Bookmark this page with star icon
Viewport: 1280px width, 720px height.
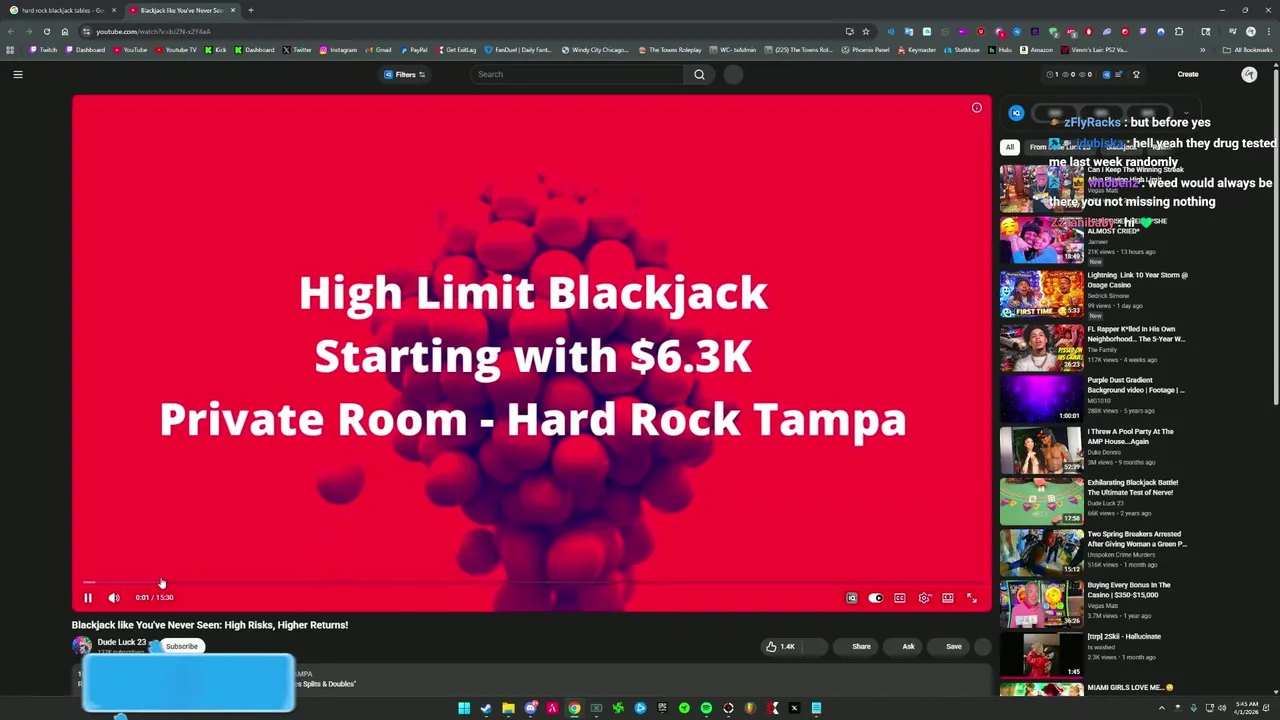tap(866, 31)
